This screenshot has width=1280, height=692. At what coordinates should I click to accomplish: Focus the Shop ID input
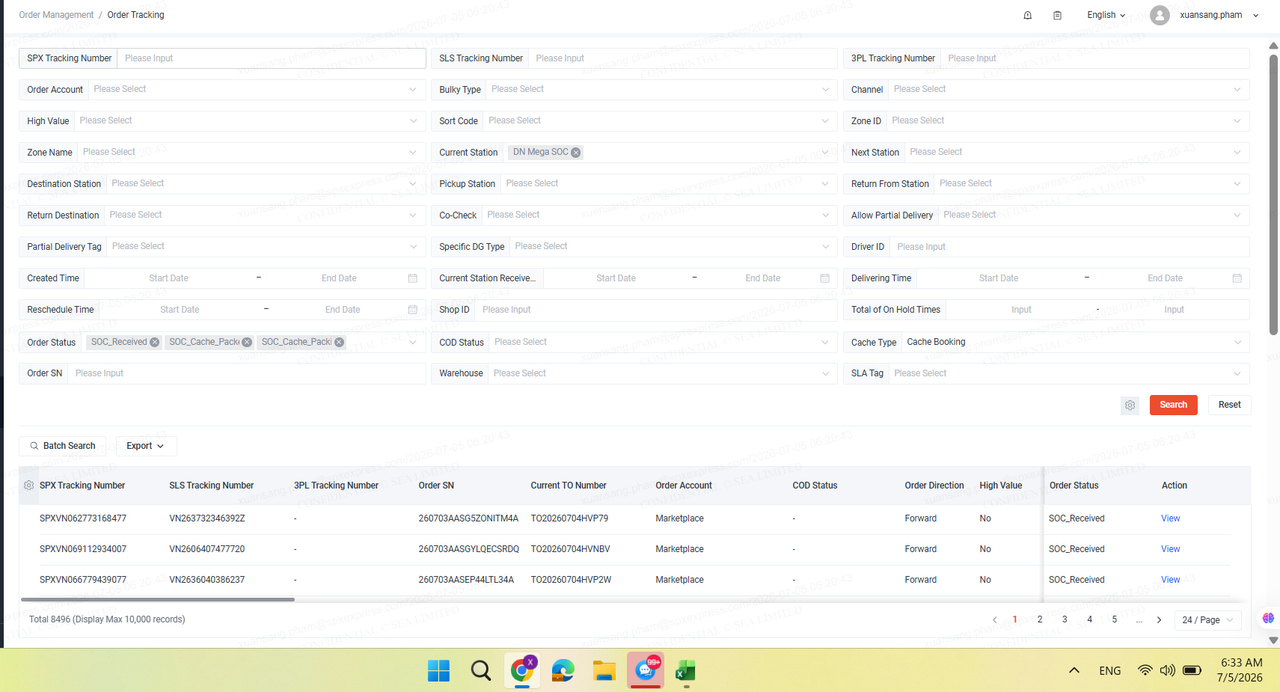pyautogui.click(x=656, y=310)
